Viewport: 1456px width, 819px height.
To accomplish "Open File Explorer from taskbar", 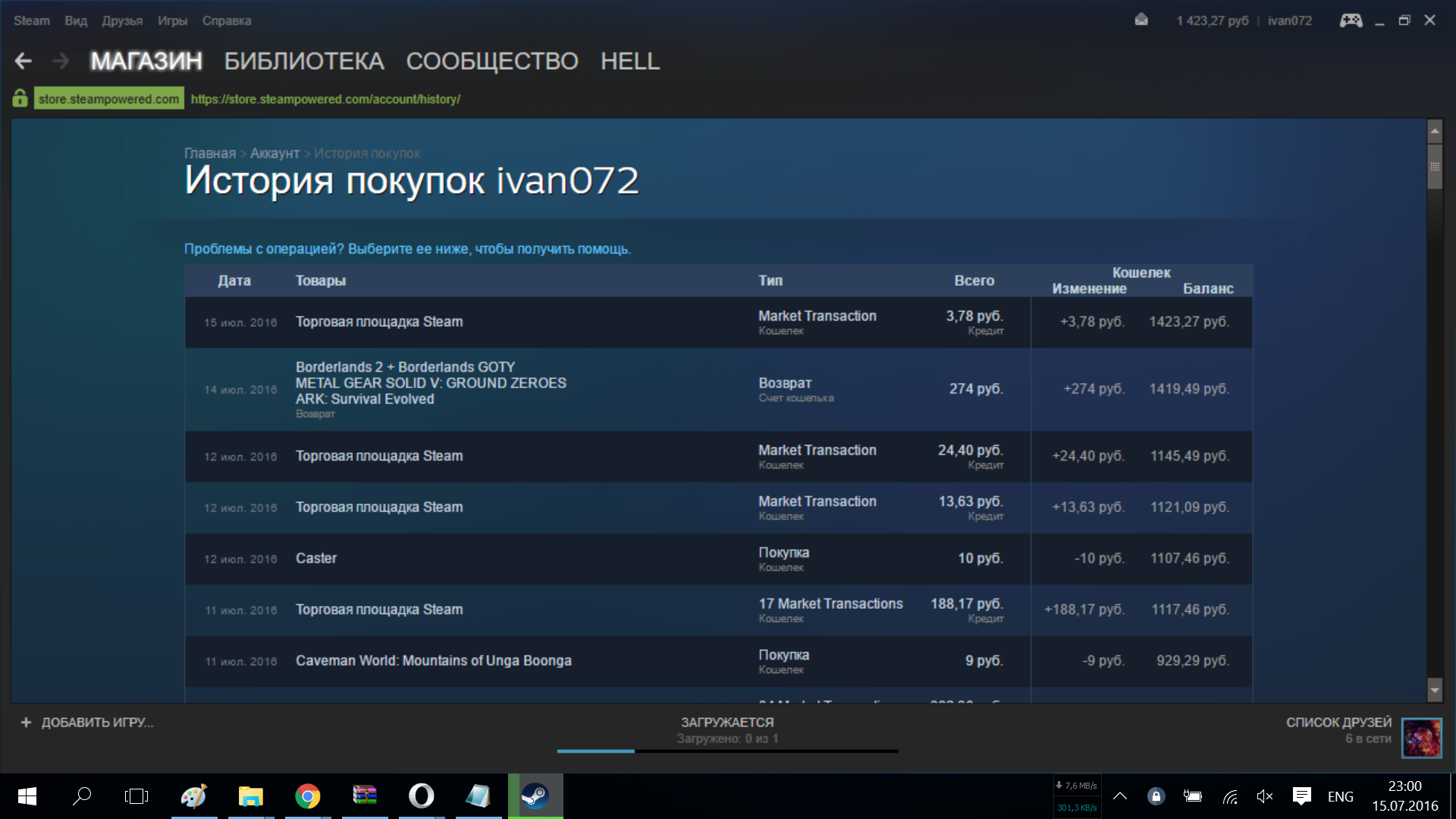I will pos(251,796).
